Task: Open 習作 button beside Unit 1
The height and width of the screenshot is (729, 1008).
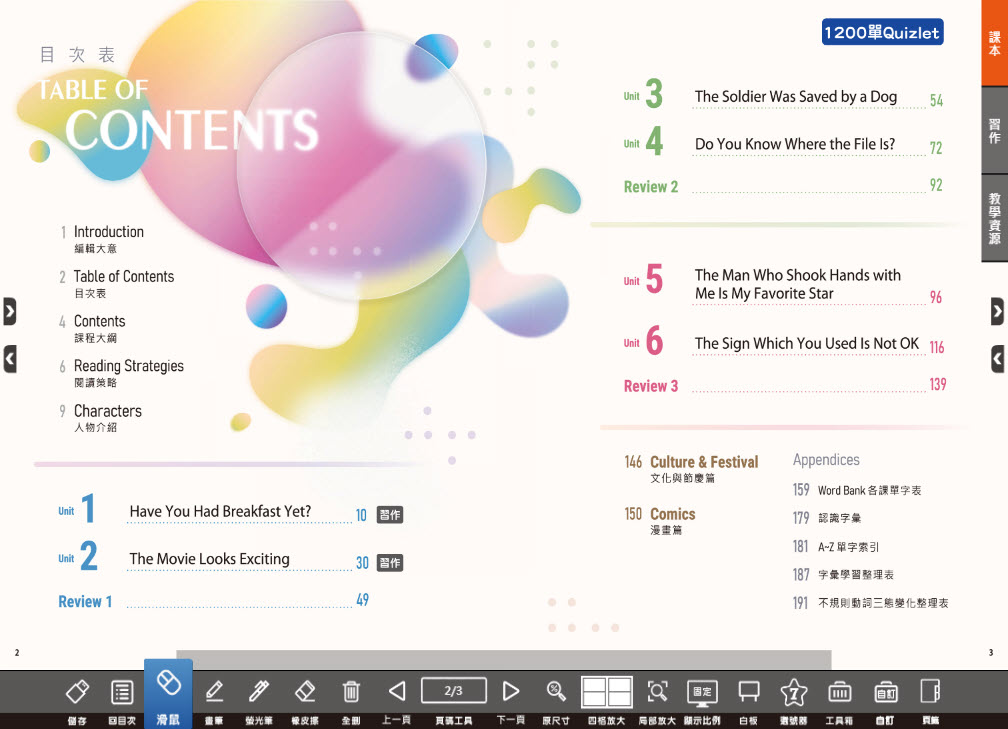Action: click(x=390, y=515)
